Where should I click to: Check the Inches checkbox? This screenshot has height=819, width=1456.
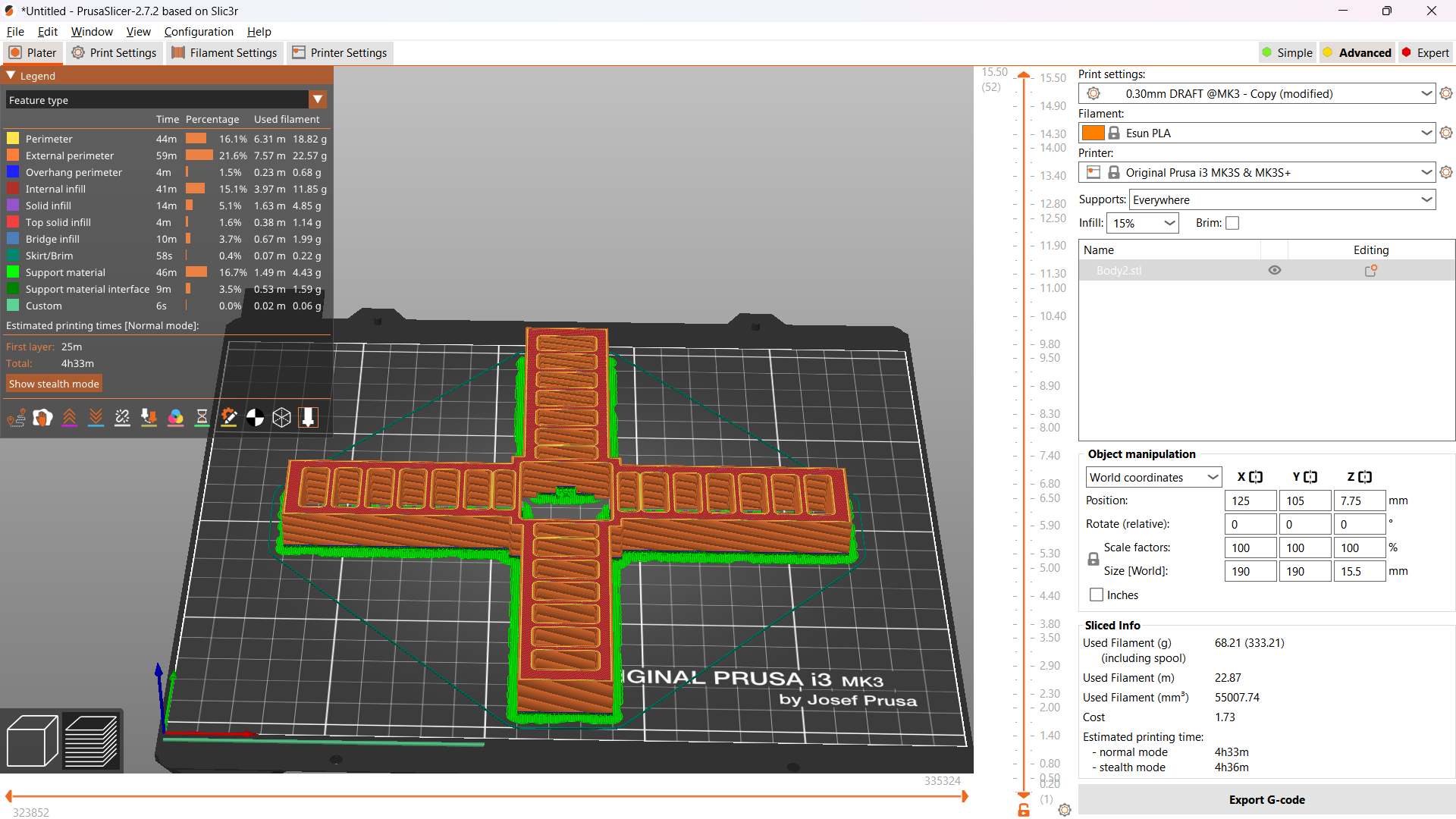pos(1097,595)
